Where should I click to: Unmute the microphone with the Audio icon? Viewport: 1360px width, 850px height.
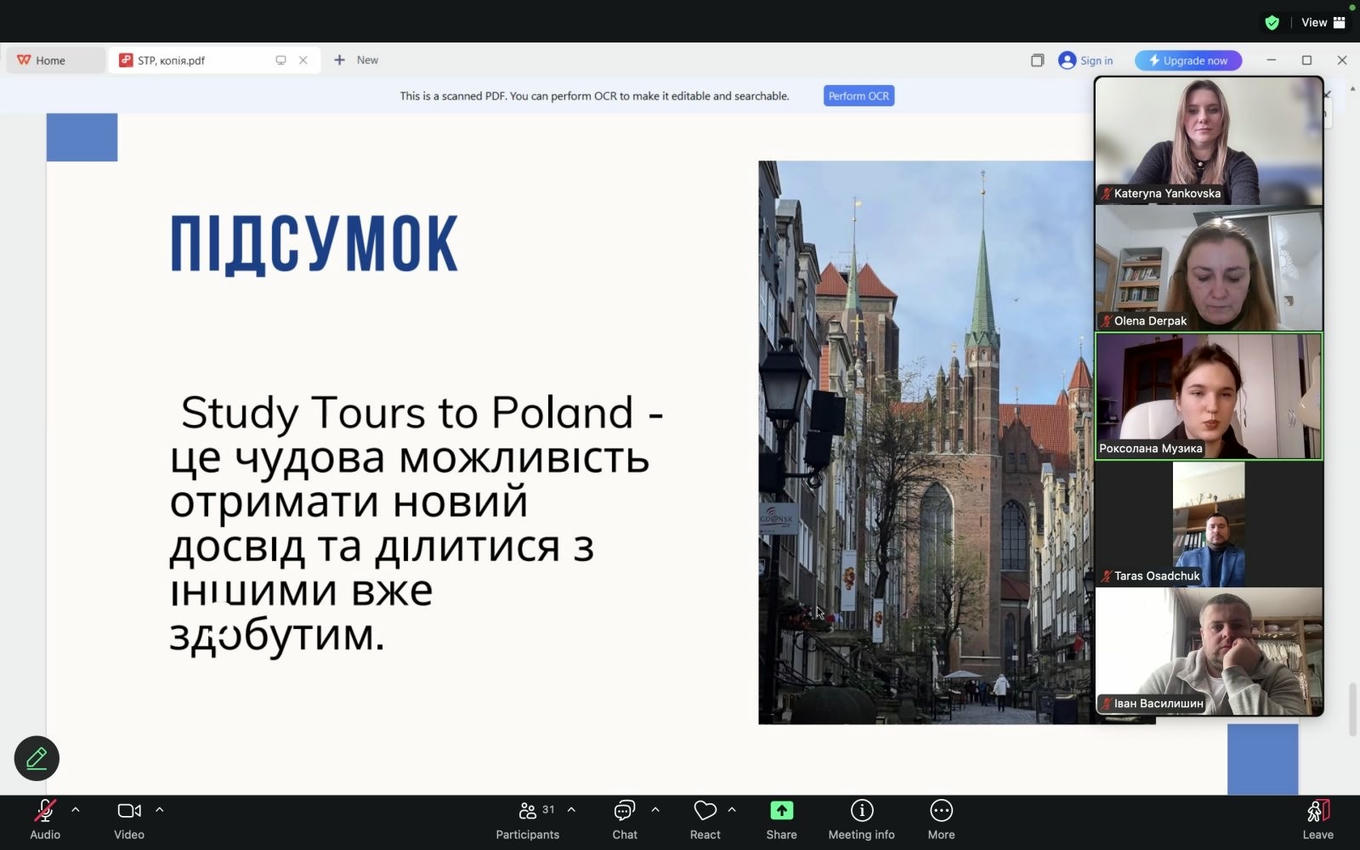(x=45, y=811)
